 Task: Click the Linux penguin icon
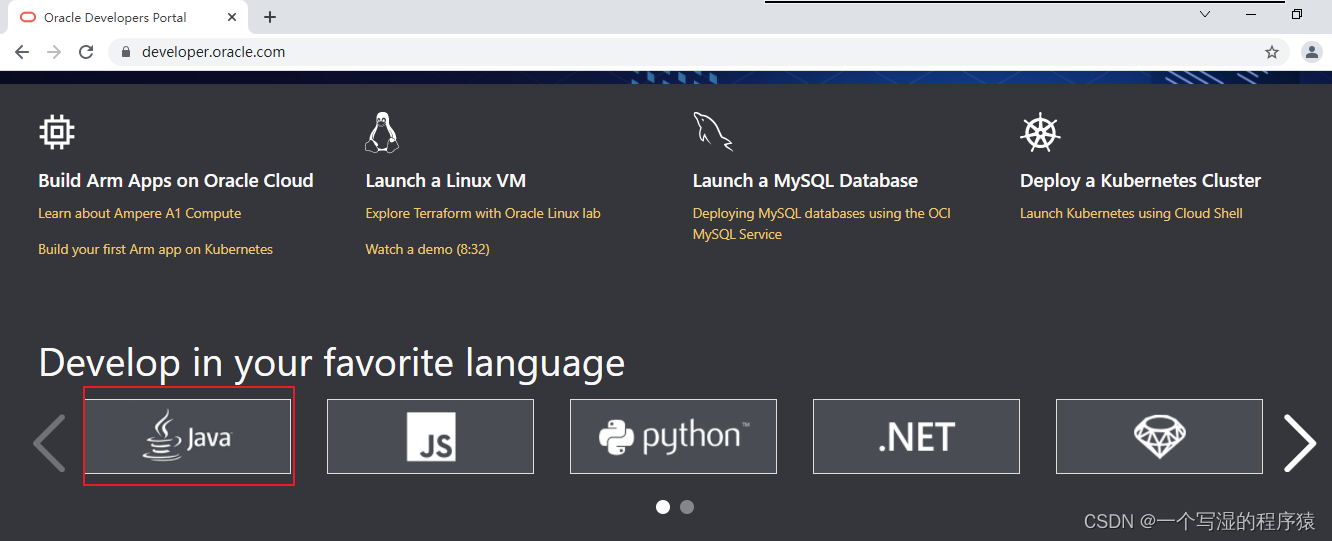(x=381, y=132)
